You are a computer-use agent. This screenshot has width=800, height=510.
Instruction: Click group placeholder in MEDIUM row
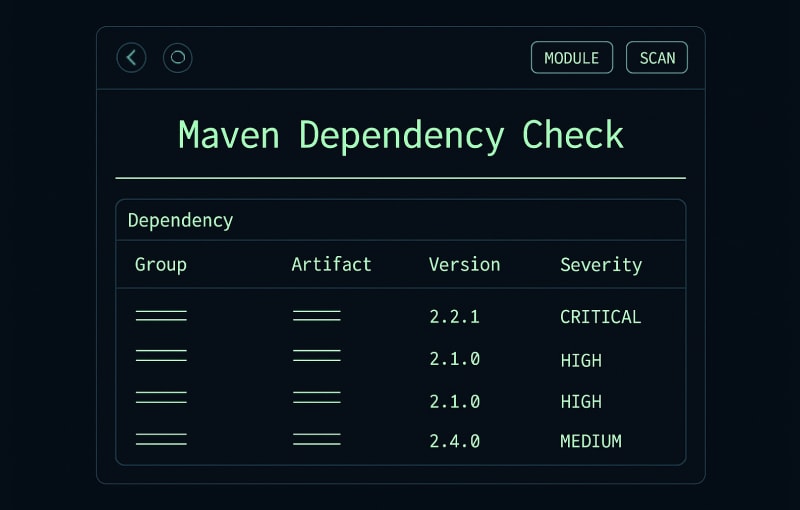(161, 439)
